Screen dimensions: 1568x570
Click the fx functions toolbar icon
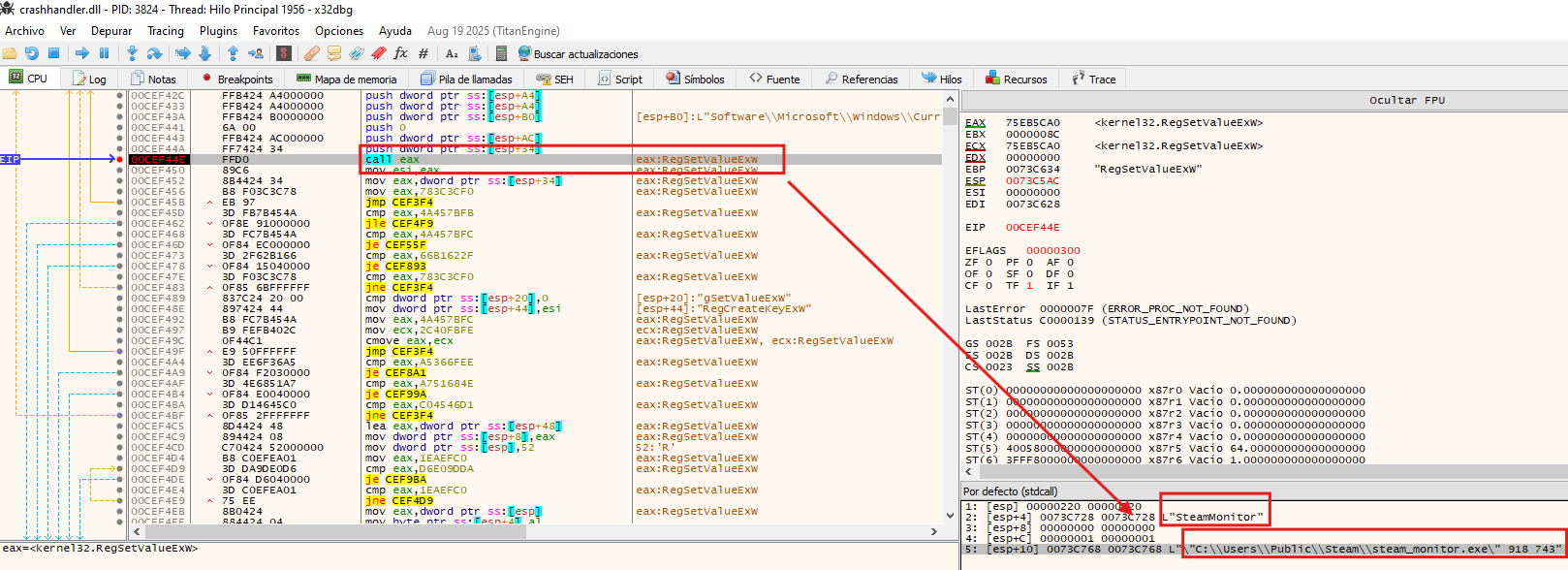400,53
